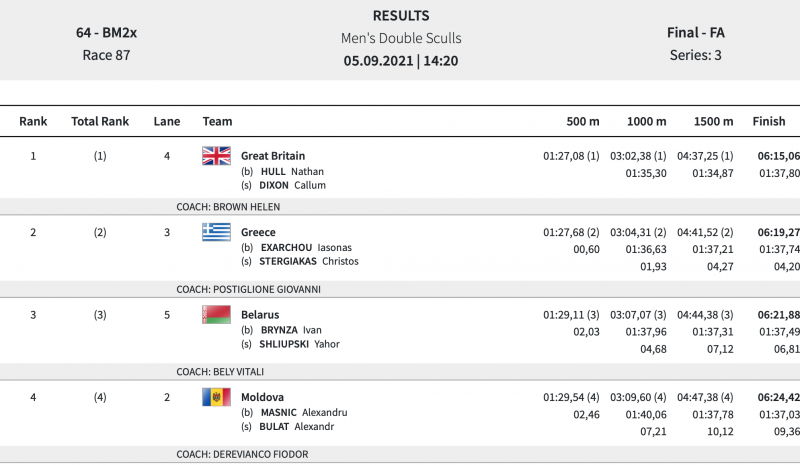
Task: Click the Great Britain flag icon
Action: (216, 156)
